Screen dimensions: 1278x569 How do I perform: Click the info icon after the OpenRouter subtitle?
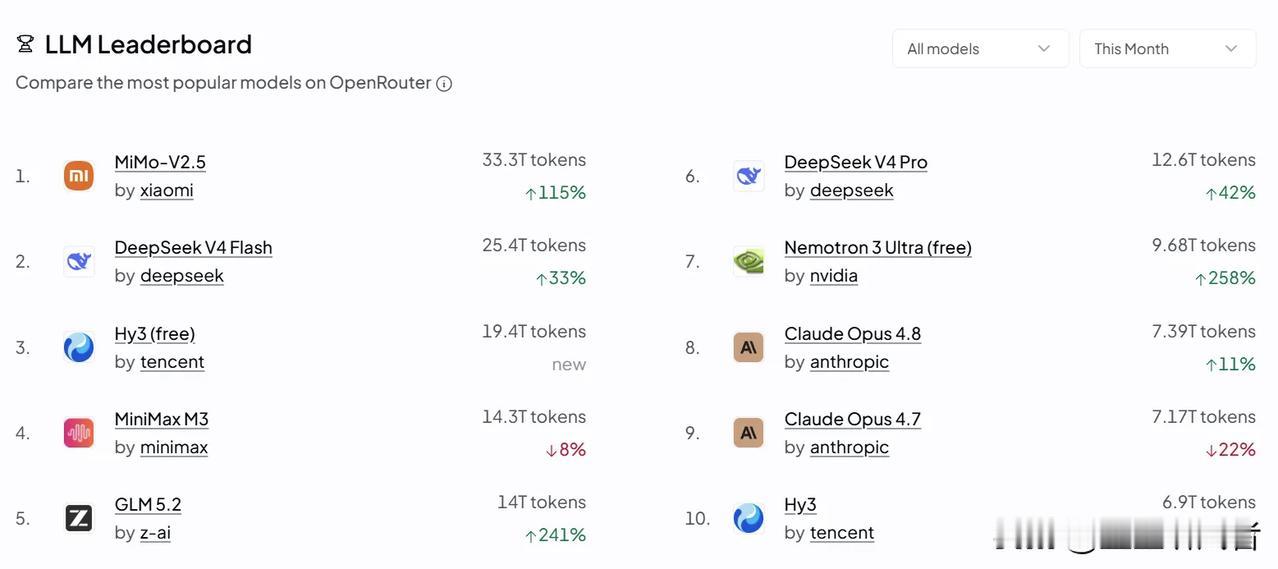click(x=444, y=84)
